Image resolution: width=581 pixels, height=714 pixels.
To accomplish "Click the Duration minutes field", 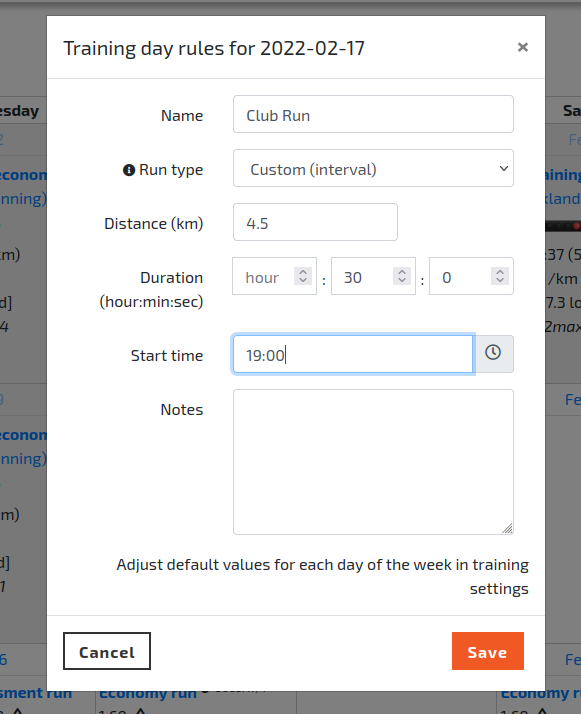I will point(373,276).
